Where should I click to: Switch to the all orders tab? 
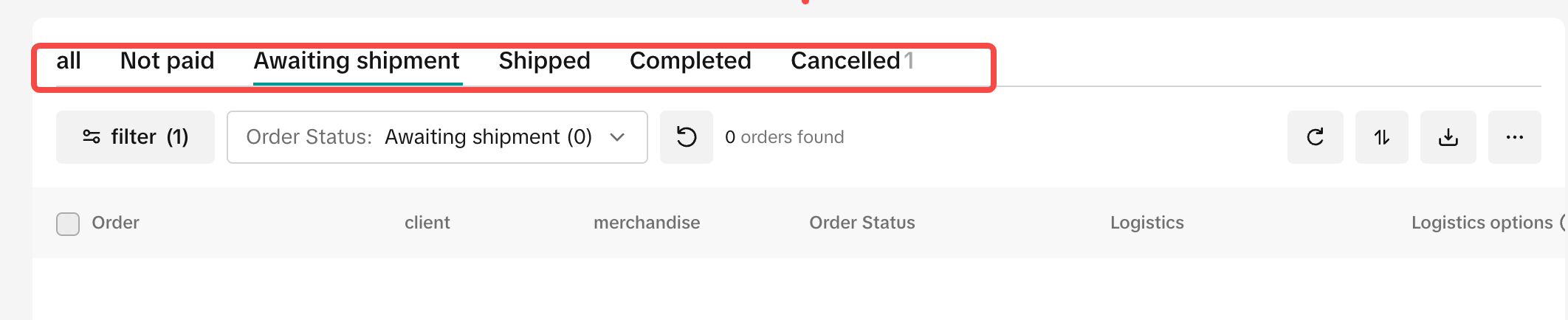69,61
